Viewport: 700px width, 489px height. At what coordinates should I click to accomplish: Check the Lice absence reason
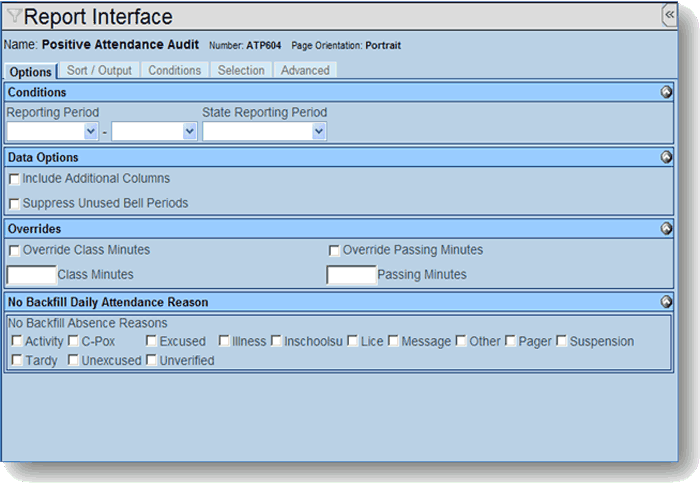click(353, 341)
